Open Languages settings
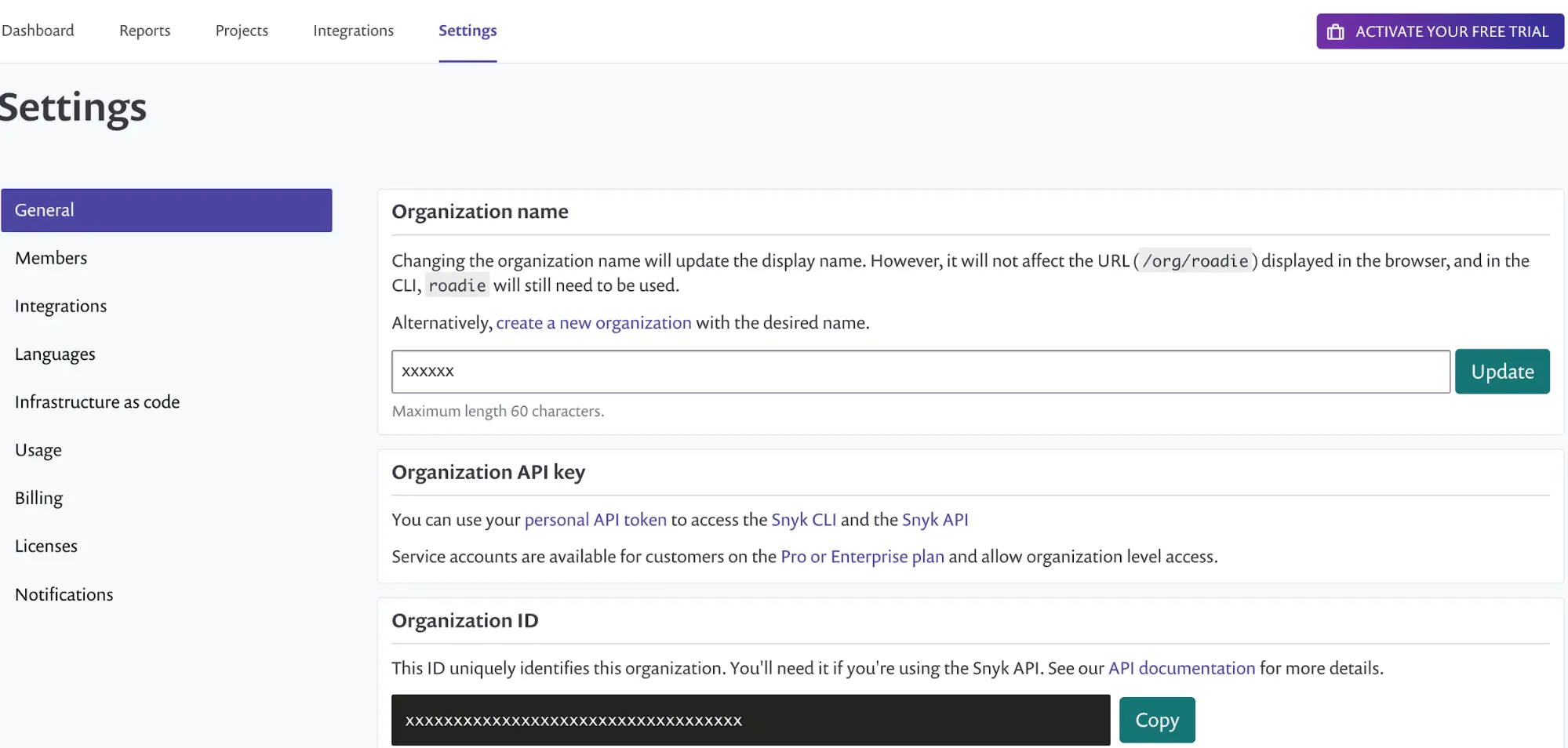 click(x=55, y=354)
